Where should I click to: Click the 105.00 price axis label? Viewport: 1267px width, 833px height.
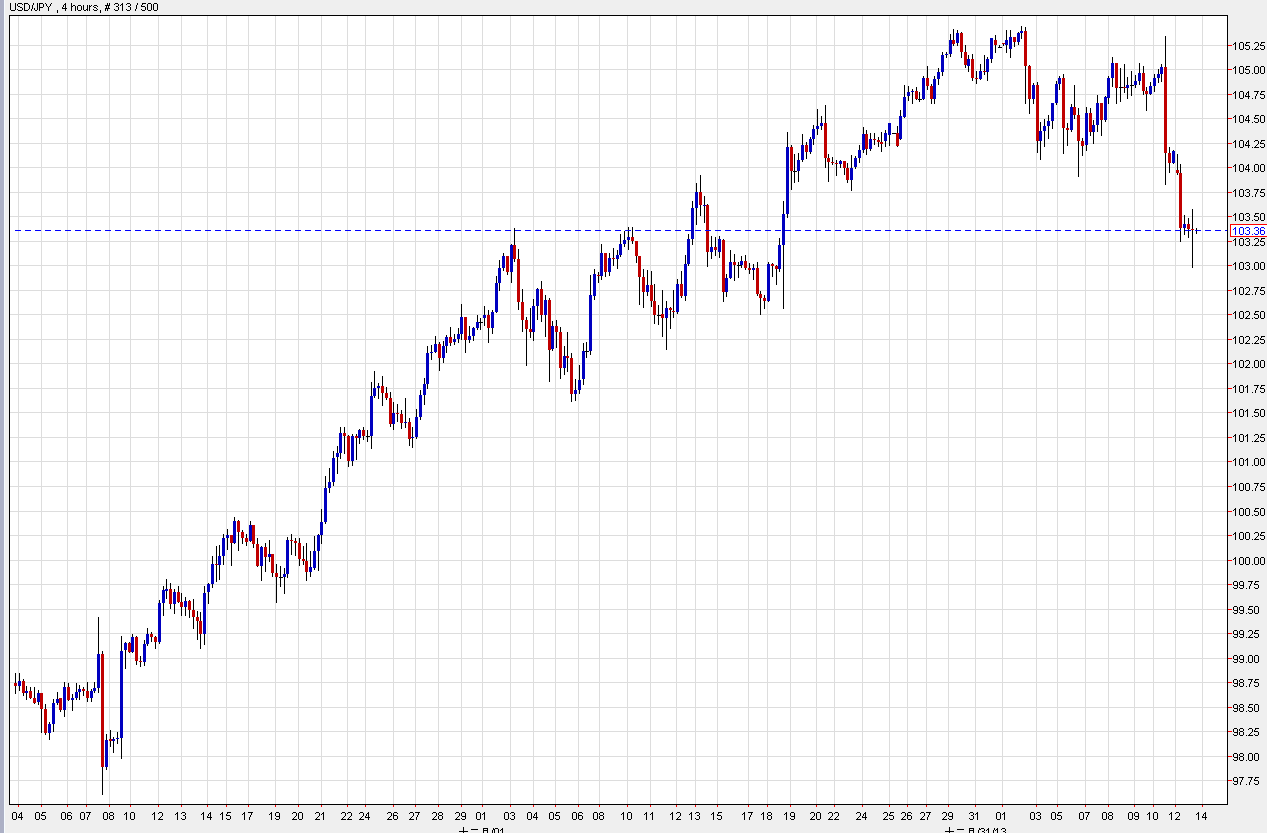click(1248, 70)
